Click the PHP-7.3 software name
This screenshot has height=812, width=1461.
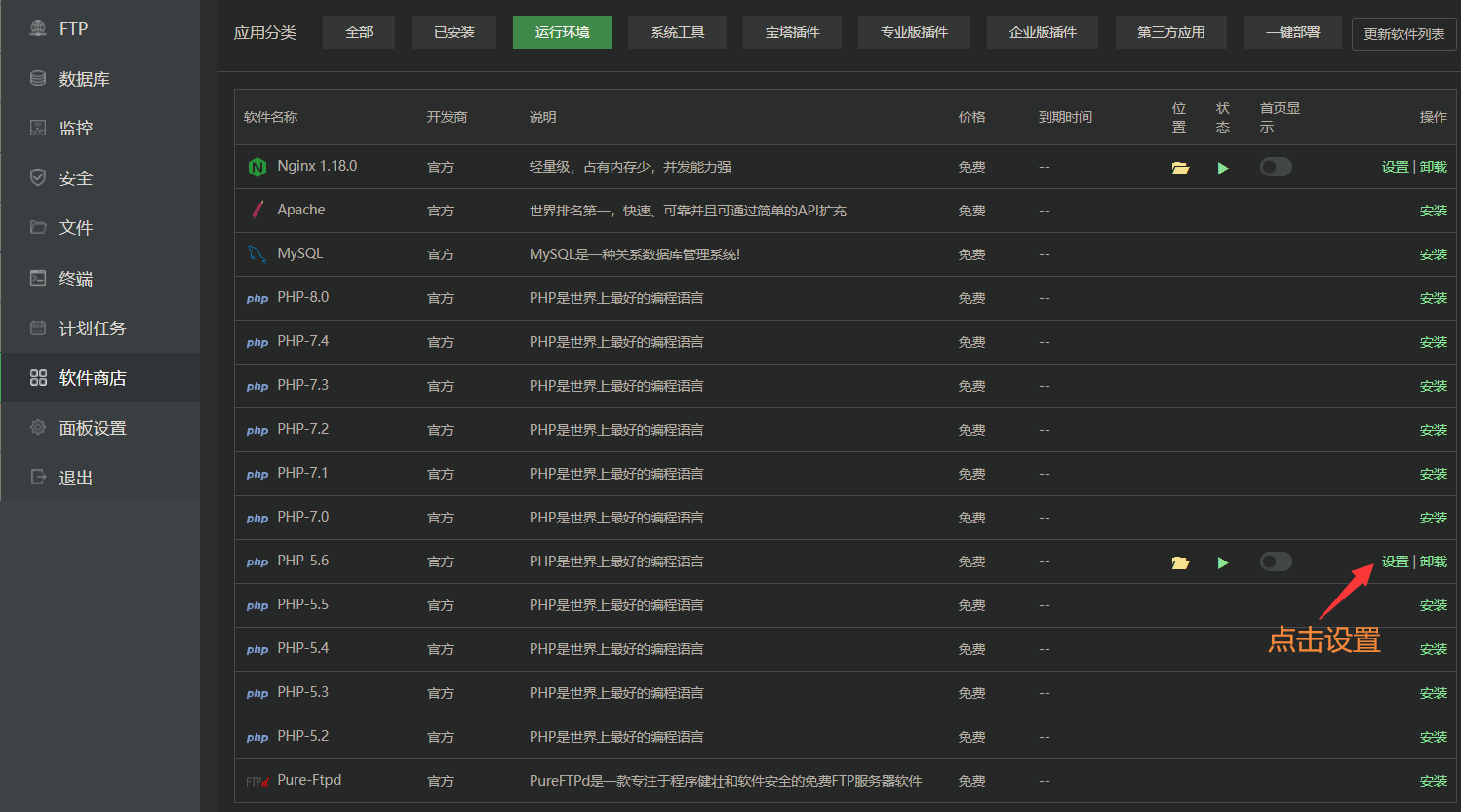point(302,385)
